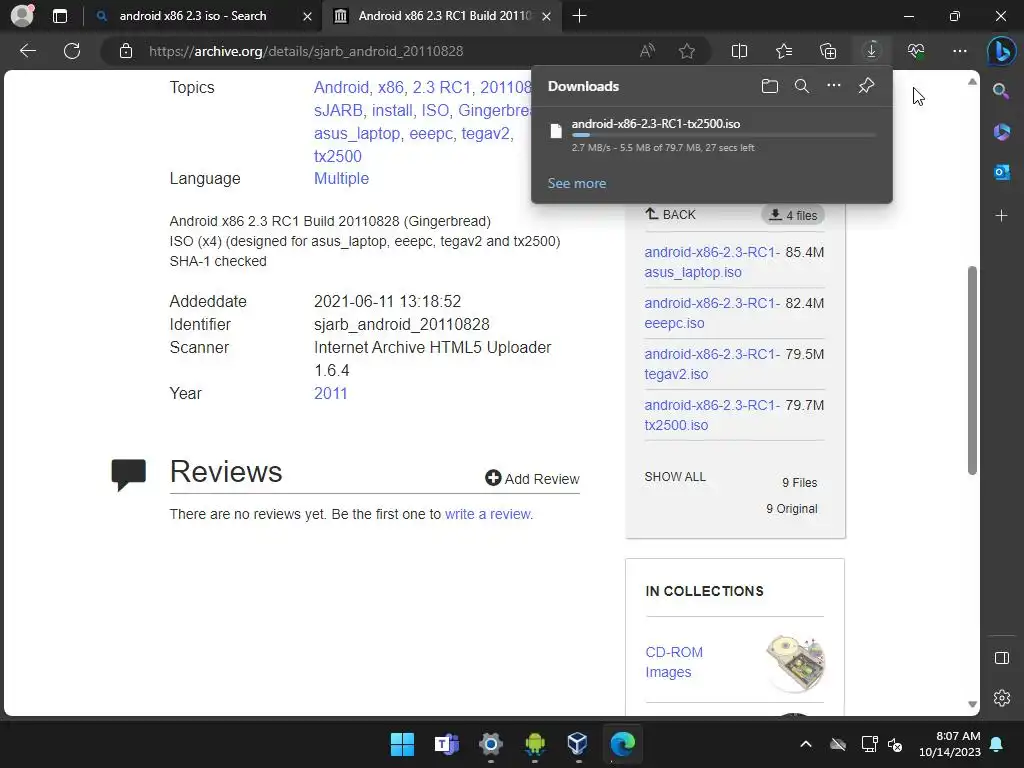Toggle the Downloads toolbar button

pyautogui.click(x=871, y=51)
